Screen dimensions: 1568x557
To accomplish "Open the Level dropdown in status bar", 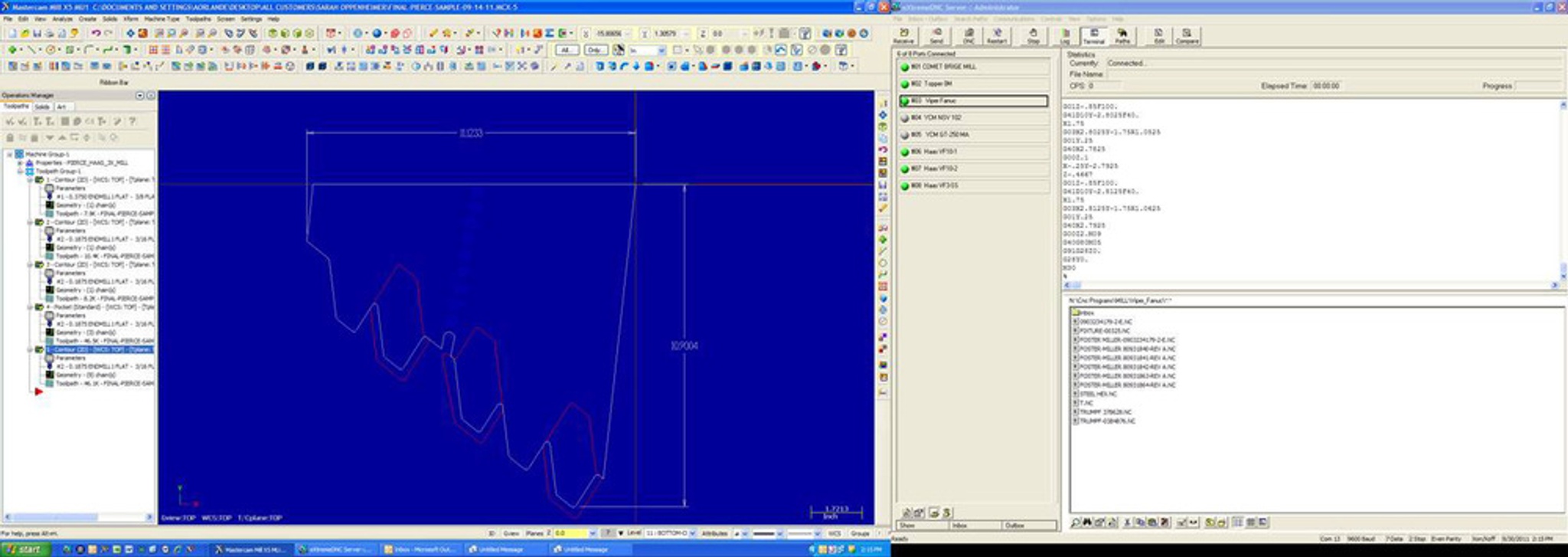I will point(694,532).
